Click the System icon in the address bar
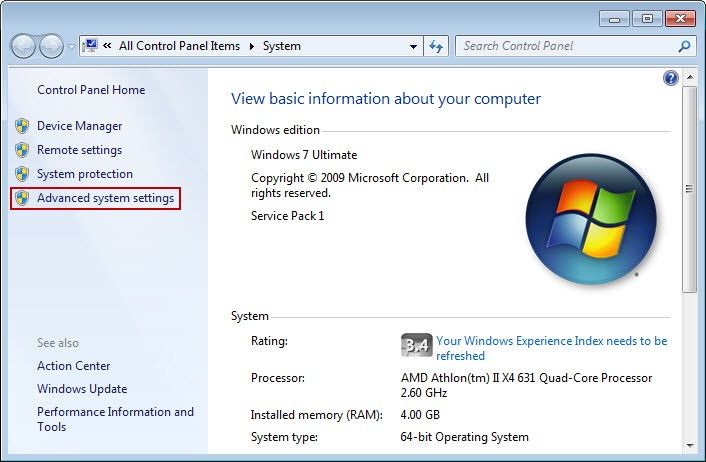Viewport: 706px width, 462px height. click(91, 46)
